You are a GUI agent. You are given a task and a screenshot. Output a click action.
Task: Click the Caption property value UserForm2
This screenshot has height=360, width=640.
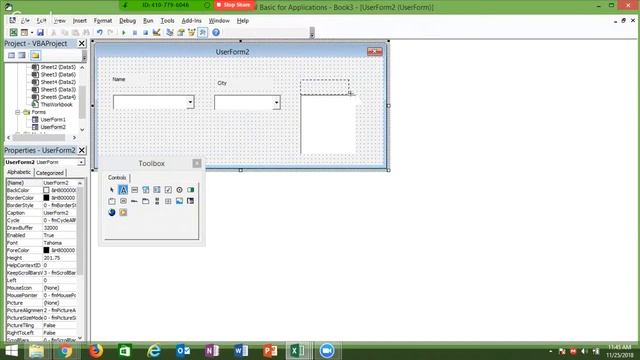[60, 213]
